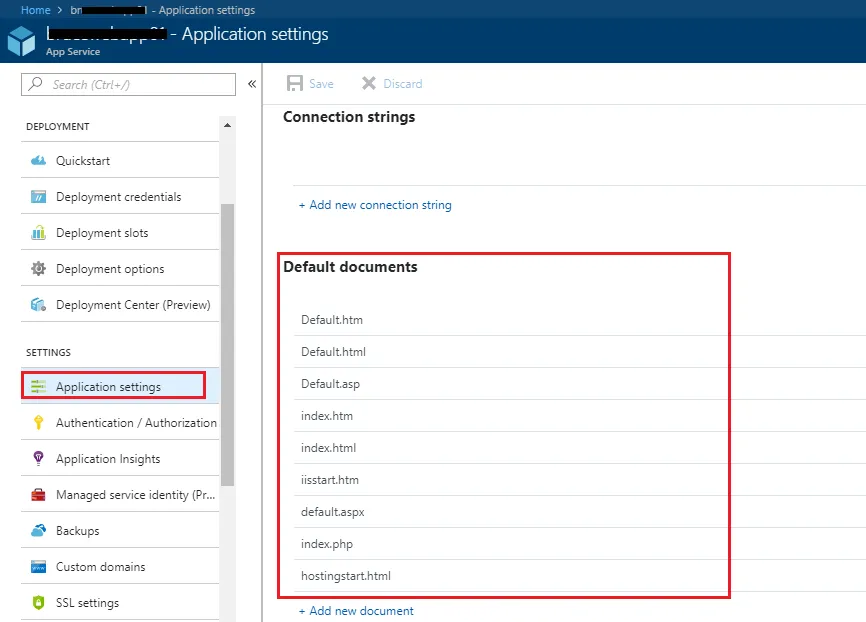866x622 pixels.
Task: Click the Default documents heading
Action: (350, 267)
